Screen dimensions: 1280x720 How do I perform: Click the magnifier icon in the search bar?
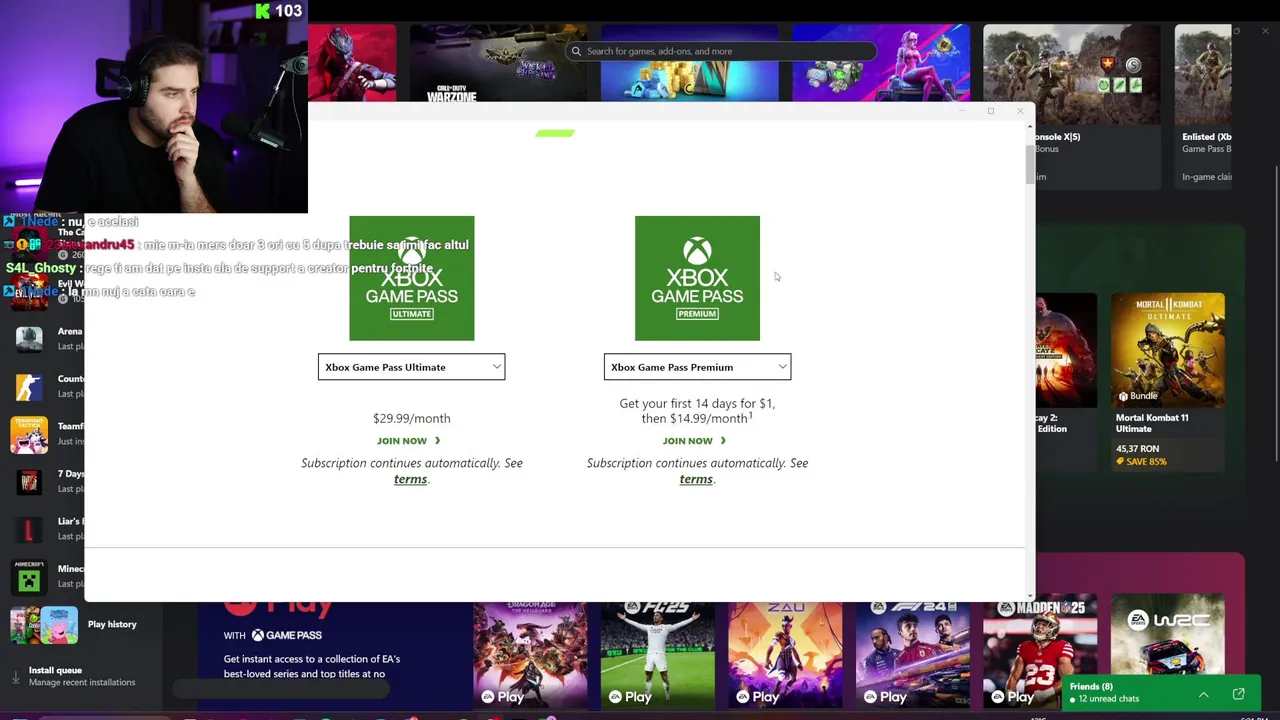click(x=576, y=51)
